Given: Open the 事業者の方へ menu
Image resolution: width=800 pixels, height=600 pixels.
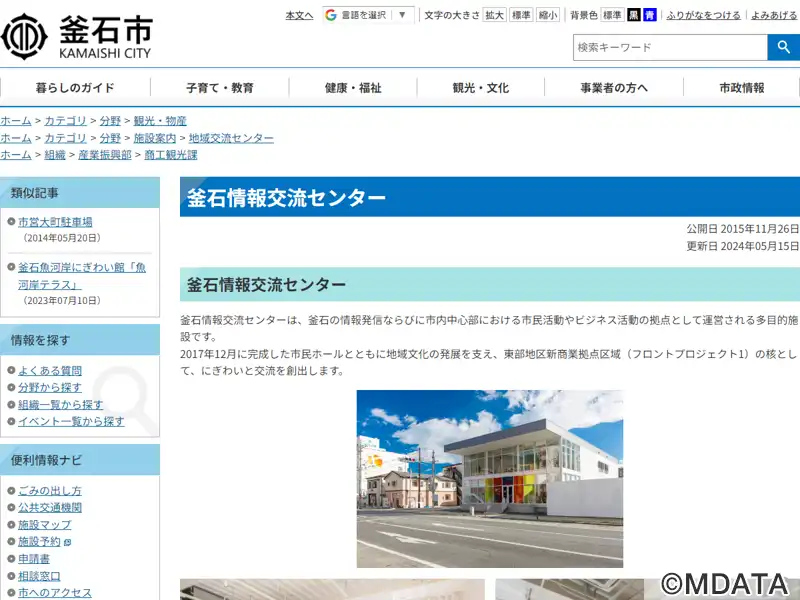Looking at the screenshot, I should tap(614, 88).
